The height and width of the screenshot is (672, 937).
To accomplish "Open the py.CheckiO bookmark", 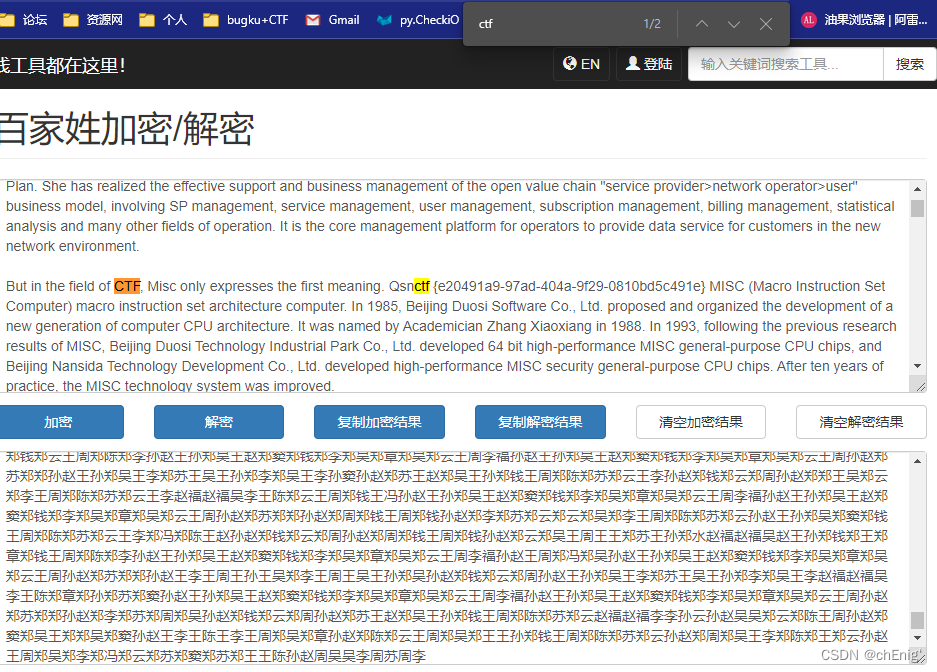I will 418,20.
